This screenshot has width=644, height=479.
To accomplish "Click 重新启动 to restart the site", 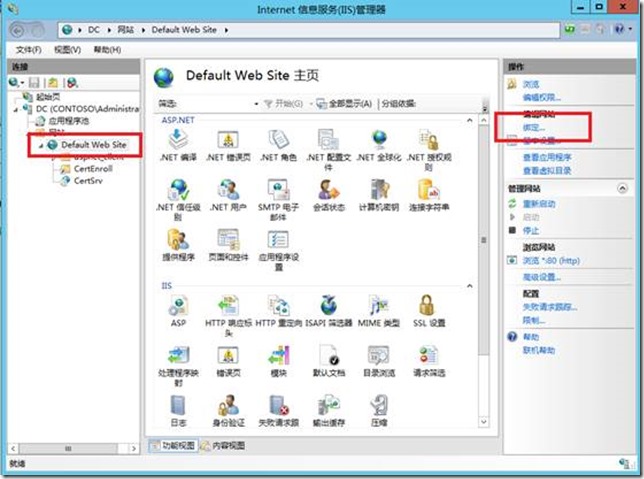I will pos(538,204).
